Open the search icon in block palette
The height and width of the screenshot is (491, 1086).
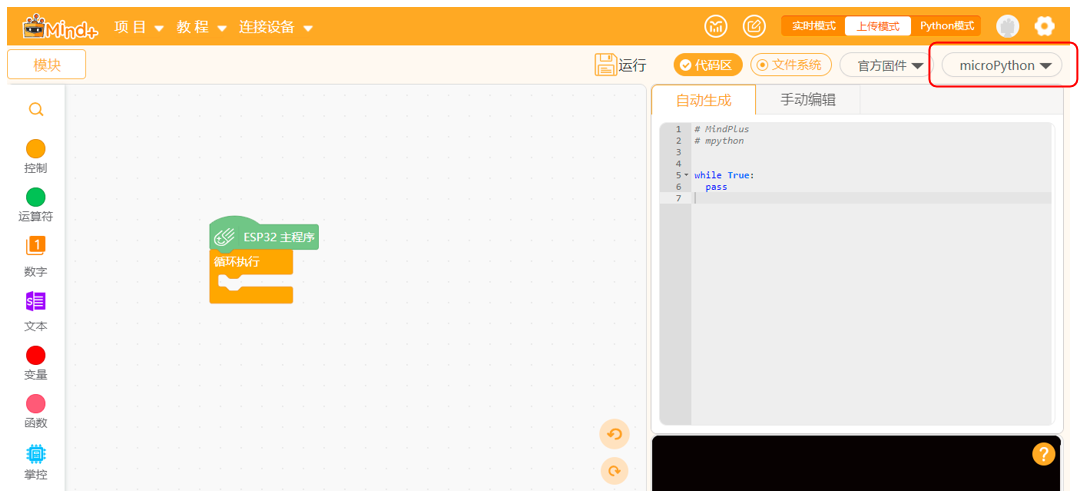36,109
